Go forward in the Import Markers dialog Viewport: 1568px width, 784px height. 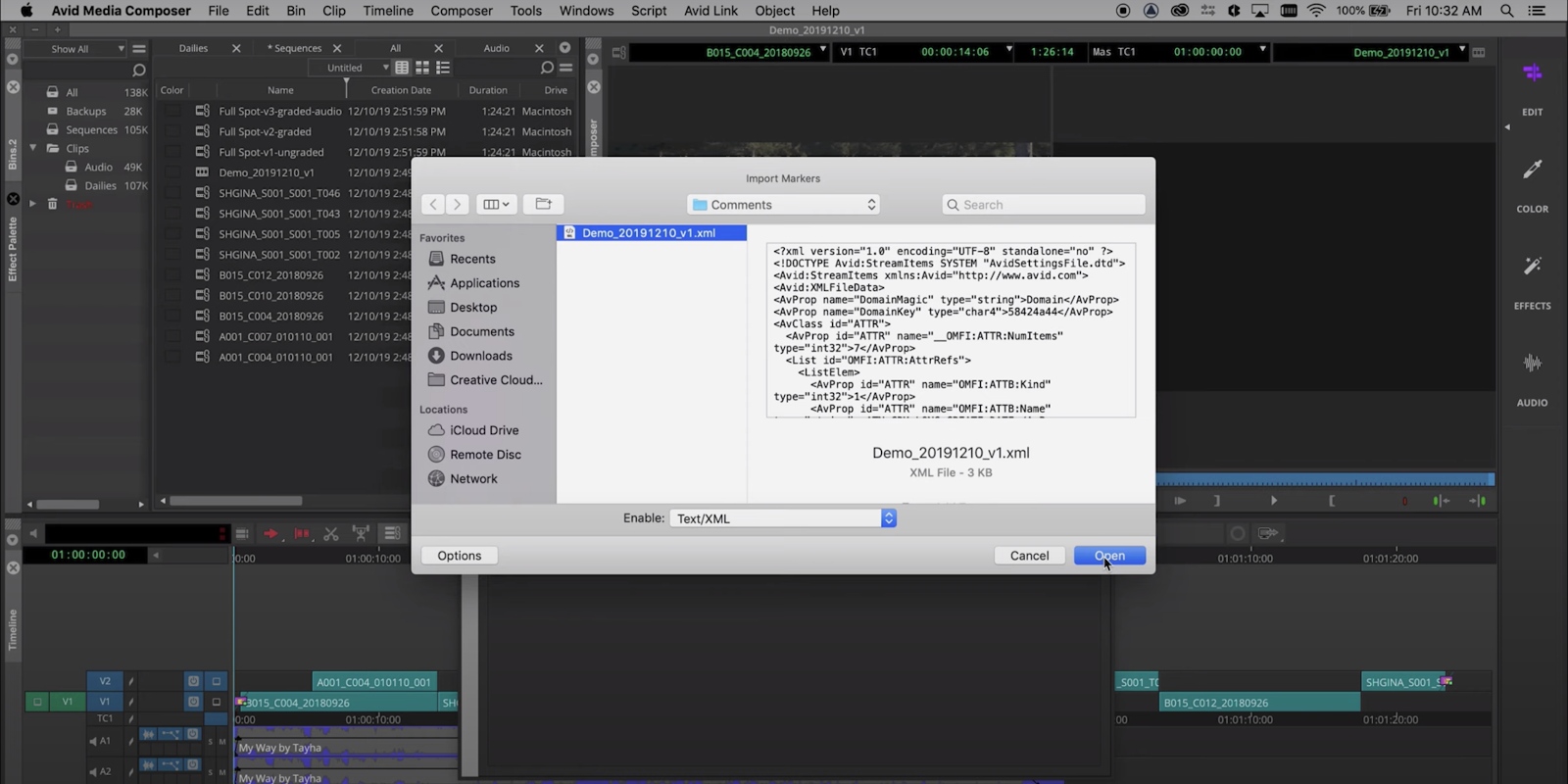457,204
